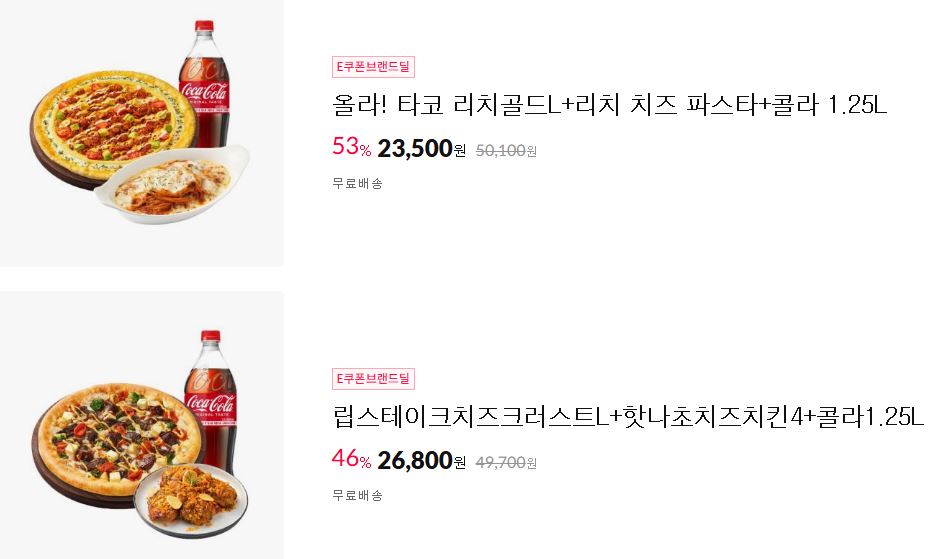The image size is (946, 559).
Task: Select the E쿠폰브랜드딜 badge on the taco pizza deal
Action: click(x=373, y=67)
